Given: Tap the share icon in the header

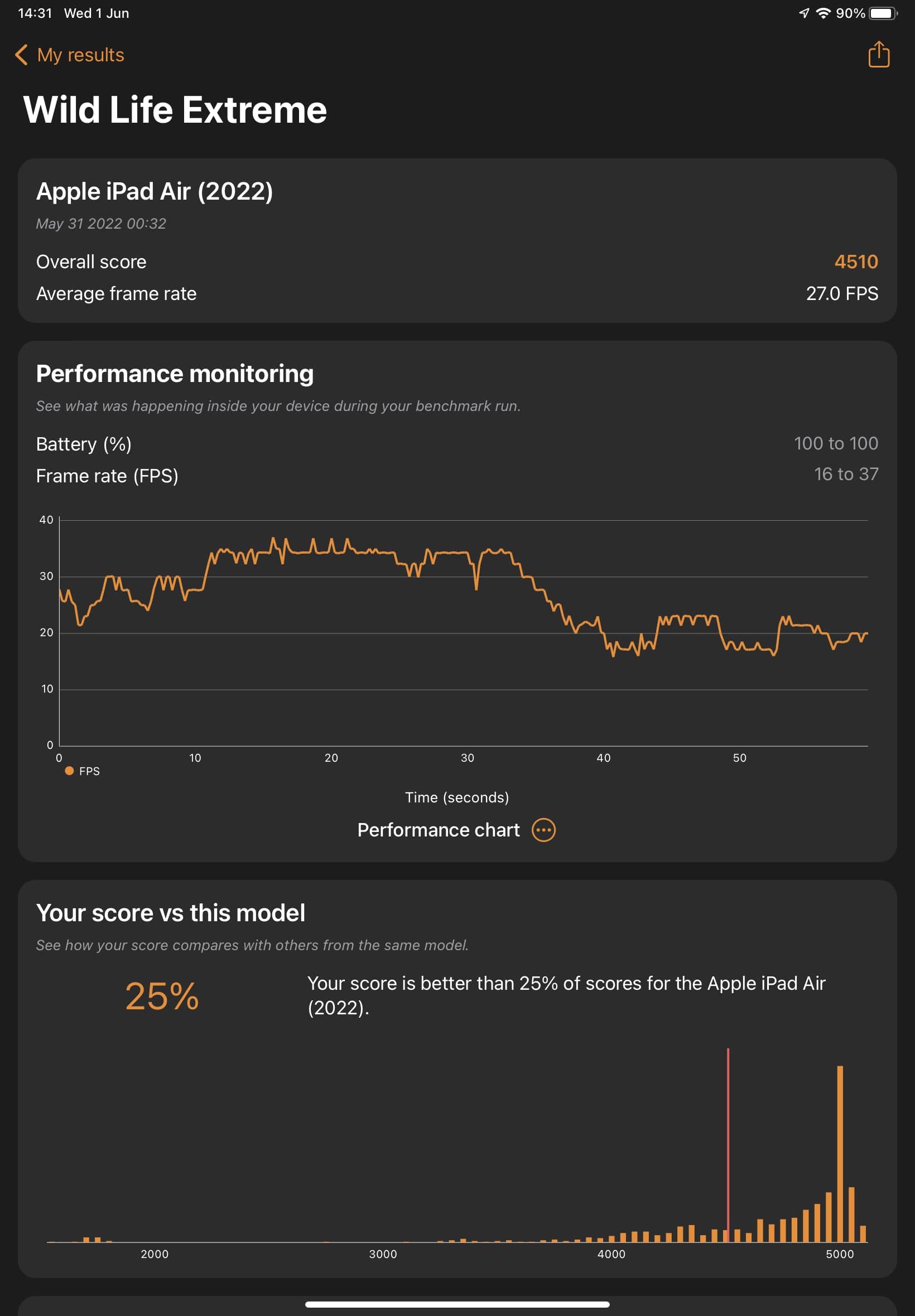Looking at the screenshot, I should (x=878, y=55).
